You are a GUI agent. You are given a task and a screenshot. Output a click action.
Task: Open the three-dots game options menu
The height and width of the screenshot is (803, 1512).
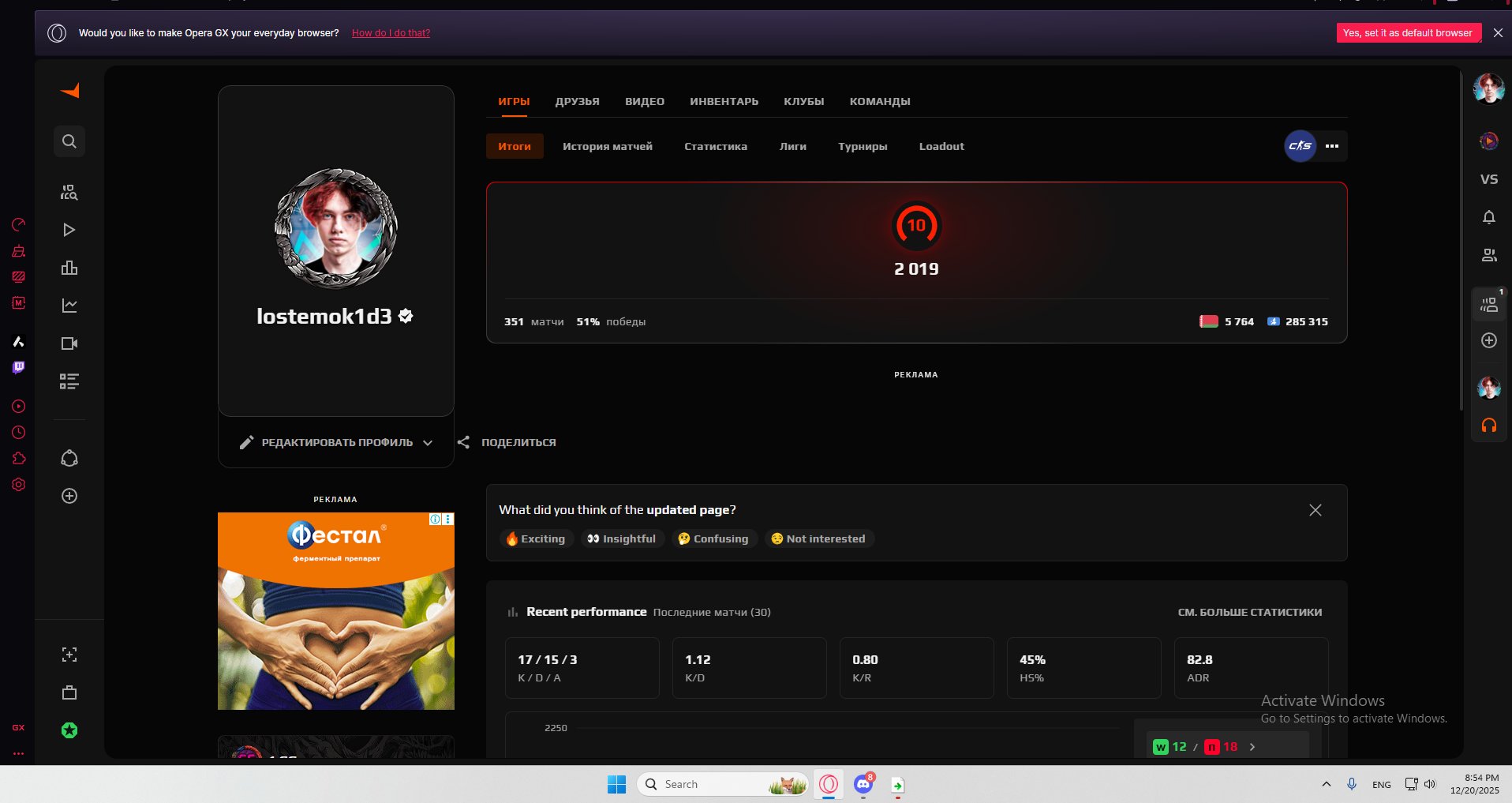click(x=1332, y=146)
